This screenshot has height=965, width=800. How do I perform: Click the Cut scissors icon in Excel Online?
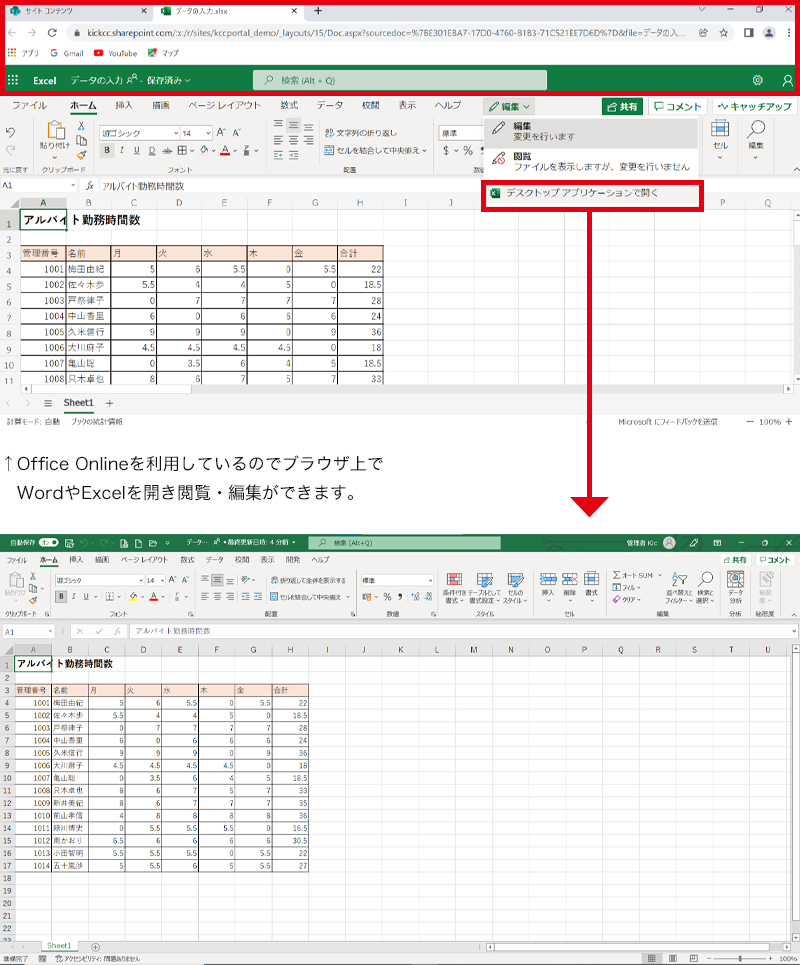click(81, 126)
